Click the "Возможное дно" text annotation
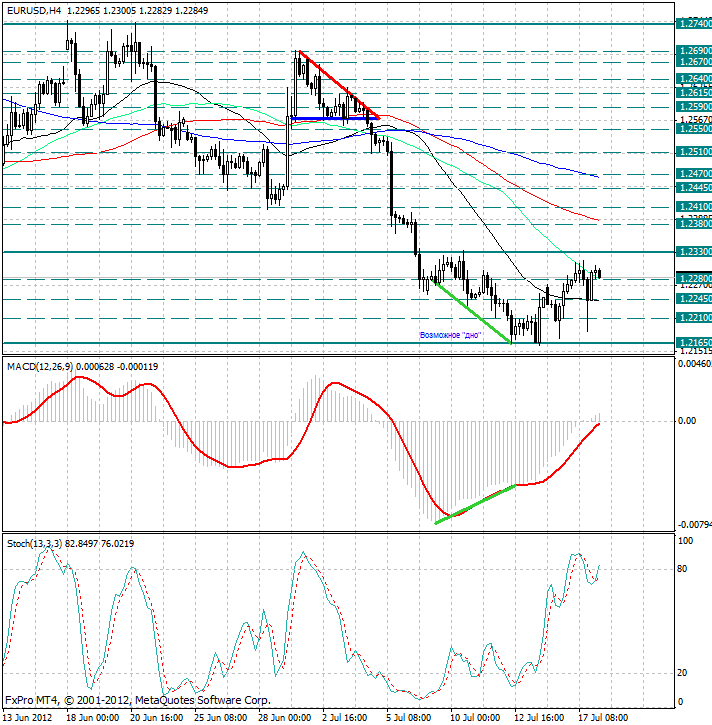The image size is (712, 725). click(449, 335)
